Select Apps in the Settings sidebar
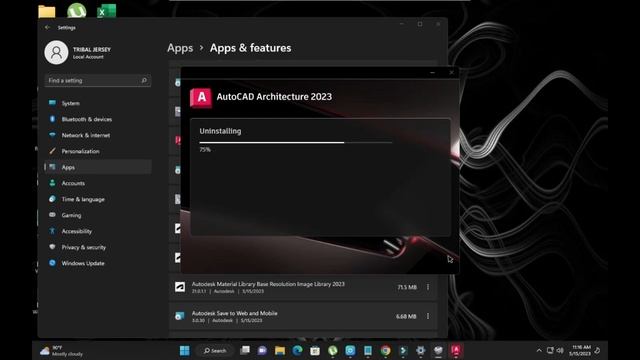Viewport: 640px width, 360px height. 98,167
